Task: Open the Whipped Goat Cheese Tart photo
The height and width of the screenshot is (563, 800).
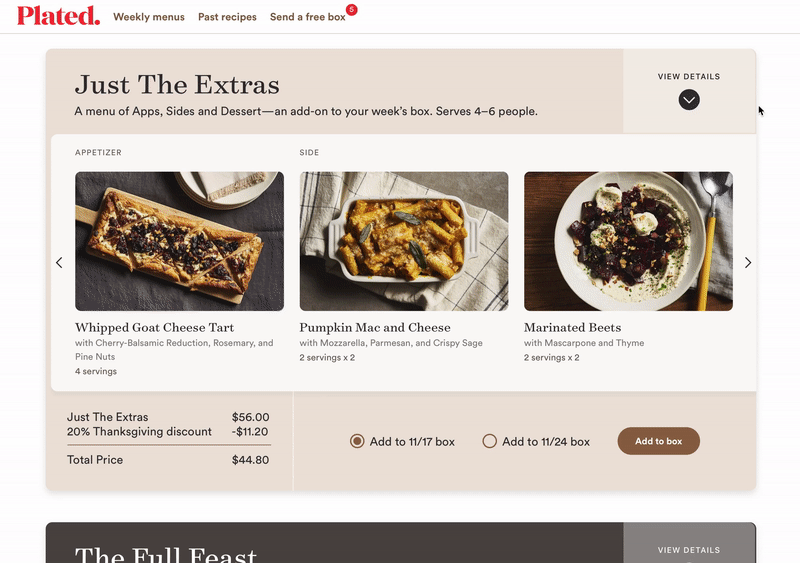Action: coord(179,241)
